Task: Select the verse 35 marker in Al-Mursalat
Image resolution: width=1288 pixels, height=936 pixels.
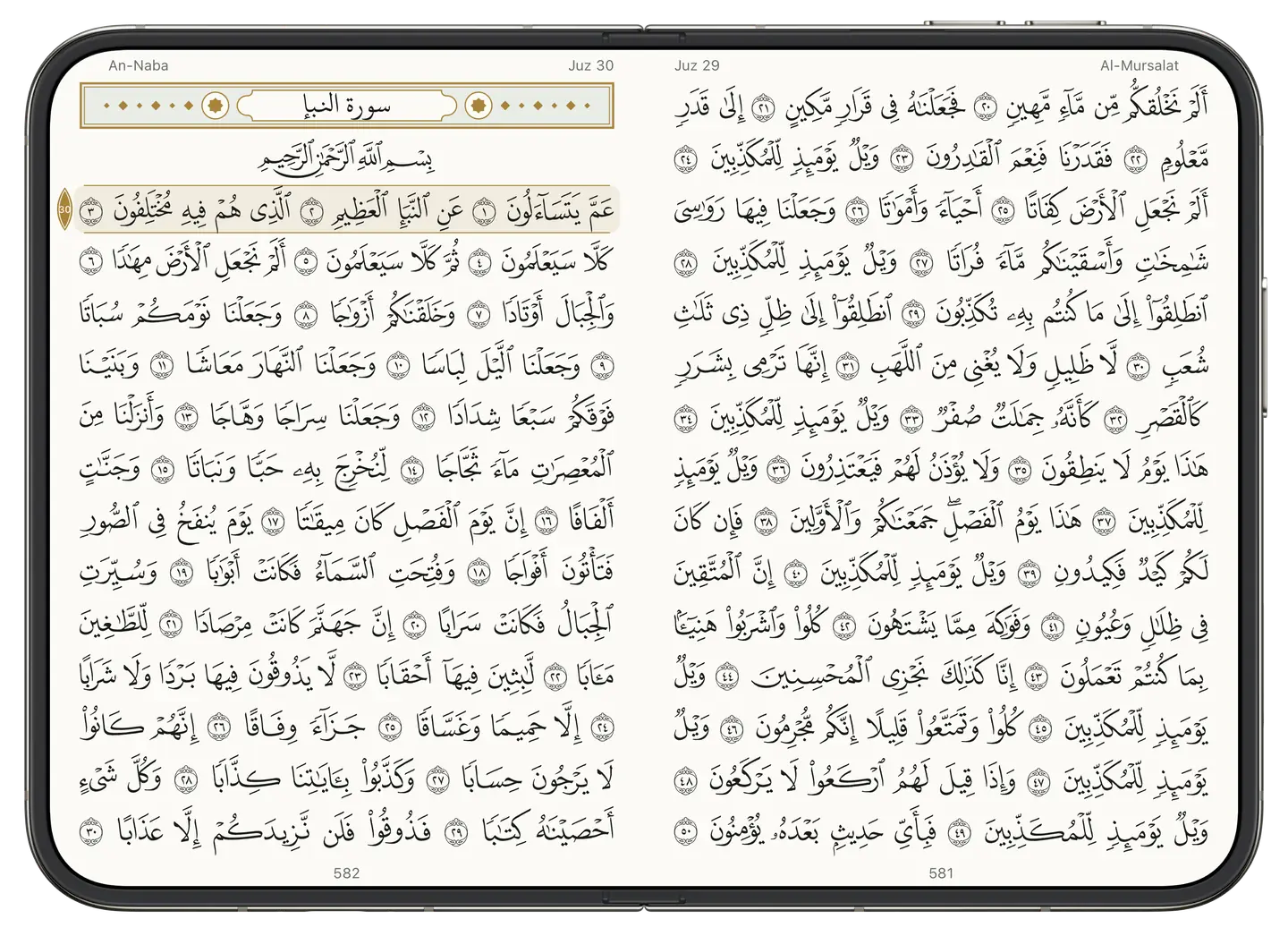Action: tap(1019, 470)
